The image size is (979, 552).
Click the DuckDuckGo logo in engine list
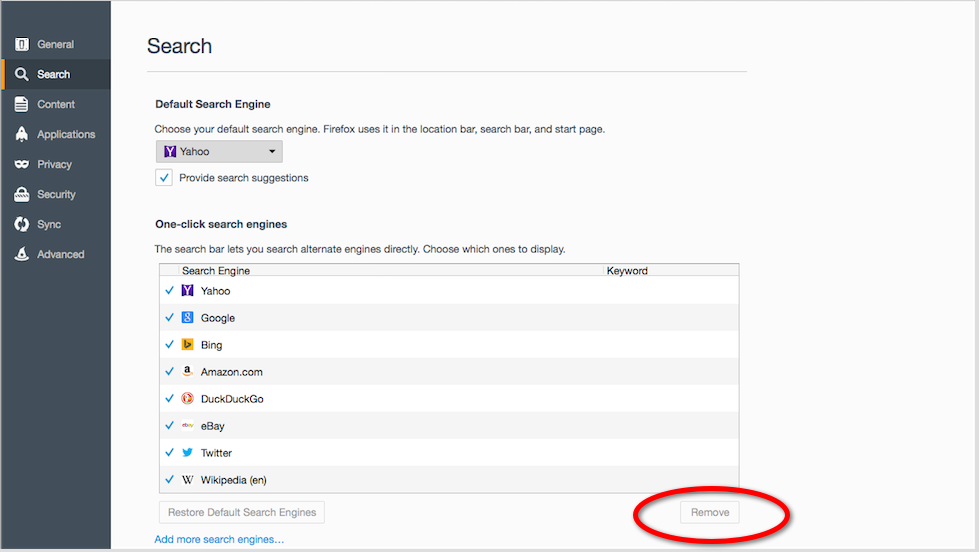pos(187,398)
